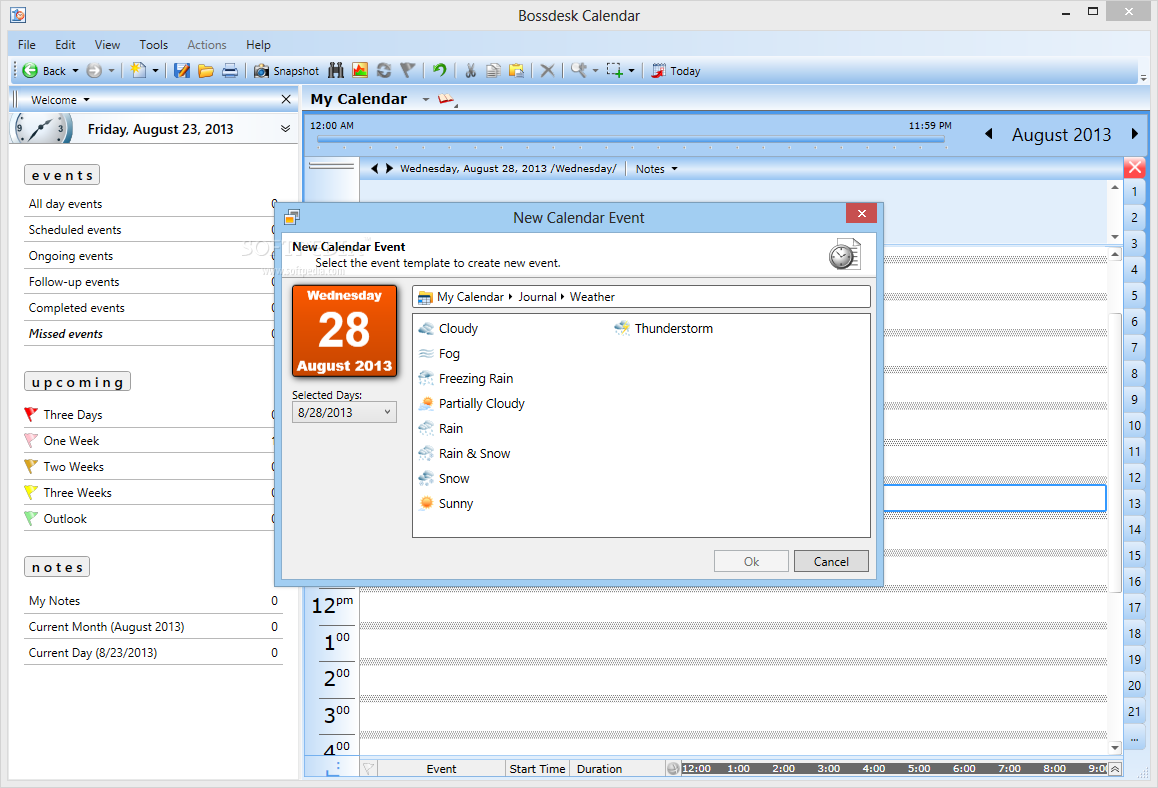Viewport: 1158px width, 788px height.
Task: Click the chart picture toolbar icon
Action: [360, 71]
